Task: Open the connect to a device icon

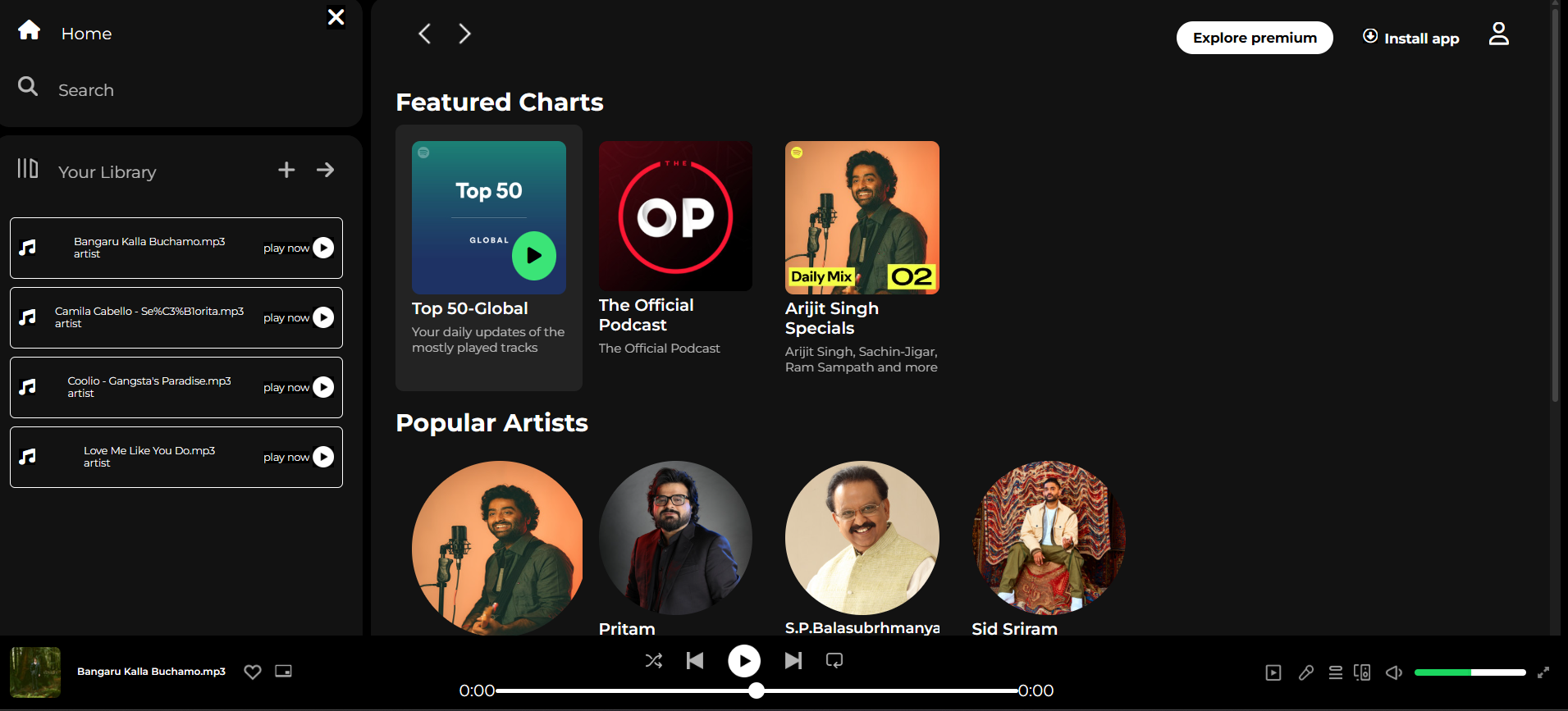Action: [1362, 672]
